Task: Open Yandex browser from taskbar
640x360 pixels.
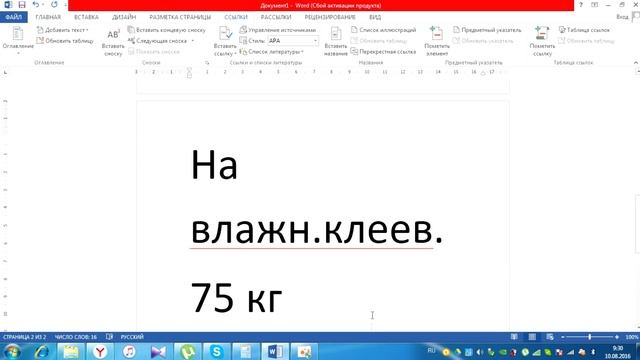Action: coord(100,351)
